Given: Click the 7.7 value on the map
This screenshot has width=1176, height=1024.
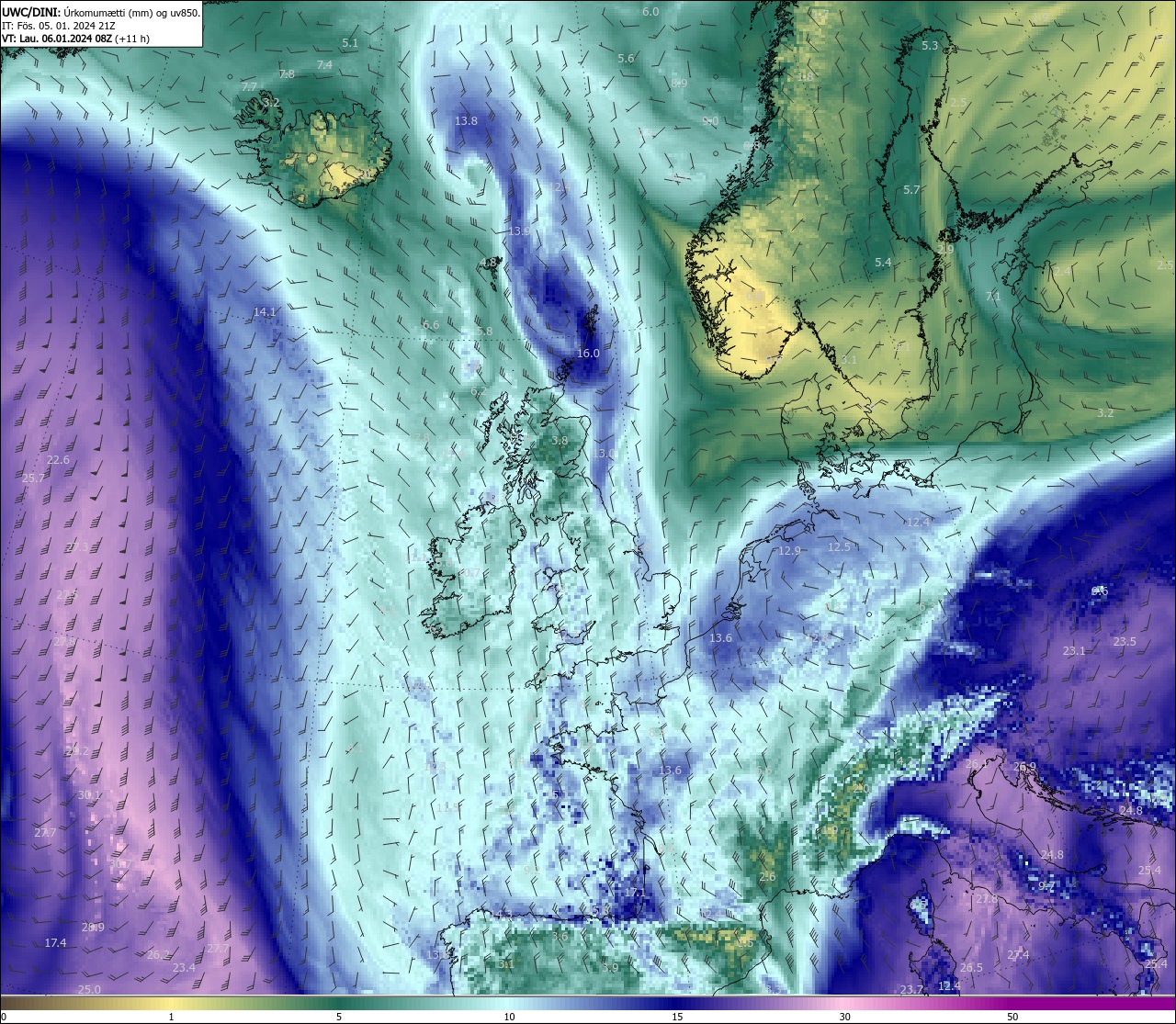Looking at the screenshot, I should (x=249, y=87).
